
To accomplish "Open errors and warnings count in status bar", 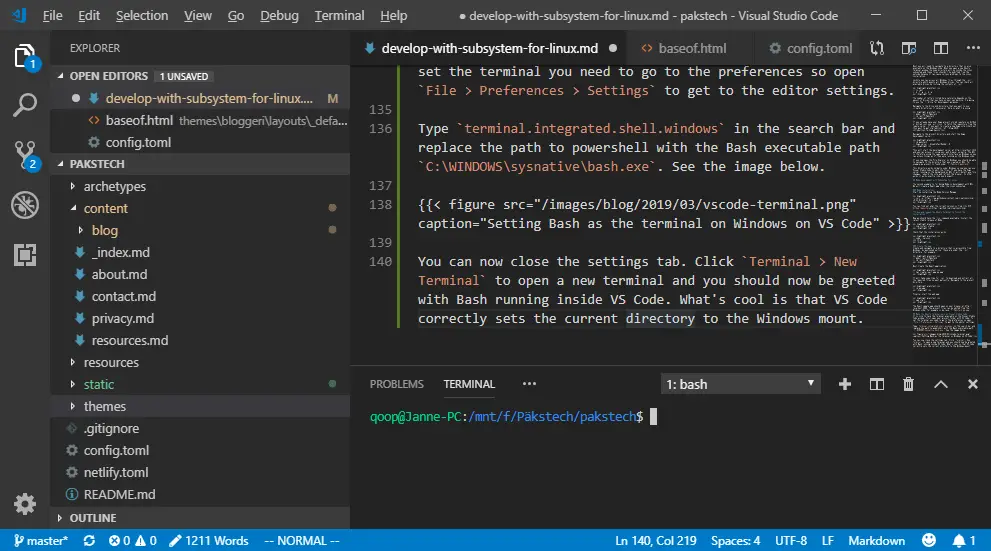I will [x=132, y=541].
